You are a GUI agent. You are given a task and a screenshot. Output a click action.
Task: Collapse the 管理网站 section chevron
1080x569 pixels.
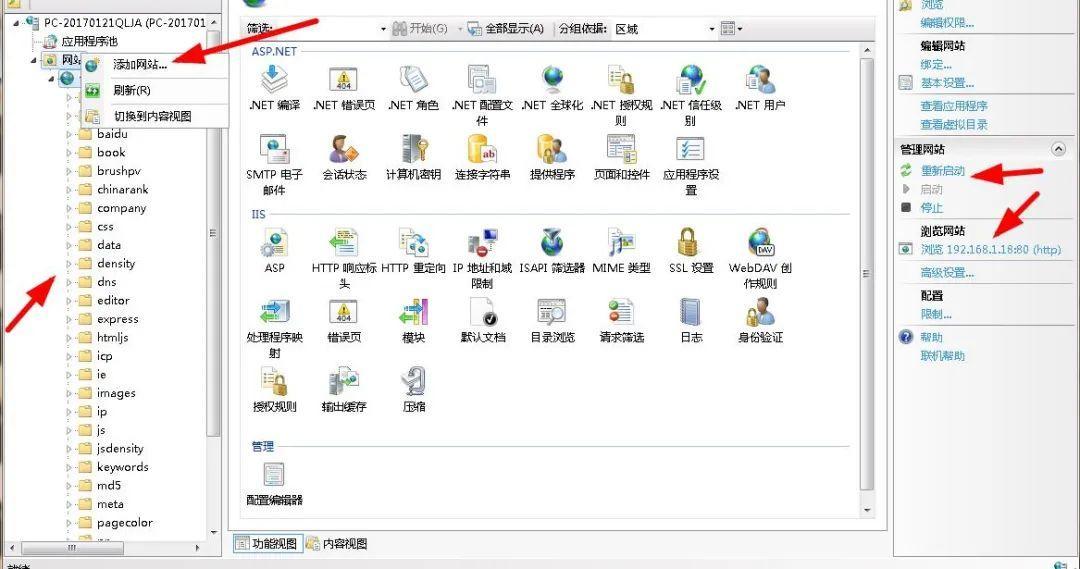click(1058, 149)
